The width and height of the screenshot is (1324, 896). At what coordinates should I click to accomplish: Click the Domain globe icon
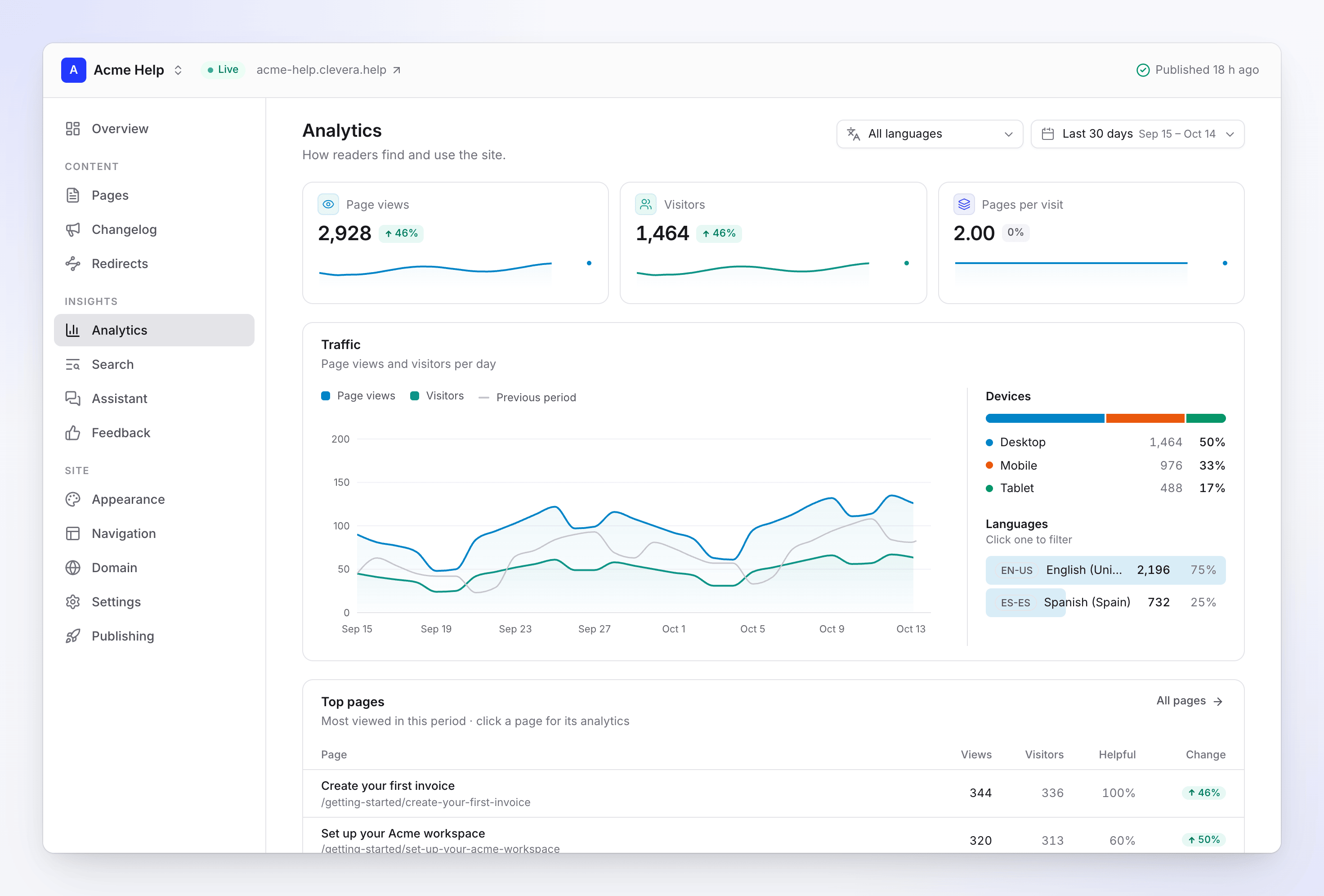[x=72, y=568]
